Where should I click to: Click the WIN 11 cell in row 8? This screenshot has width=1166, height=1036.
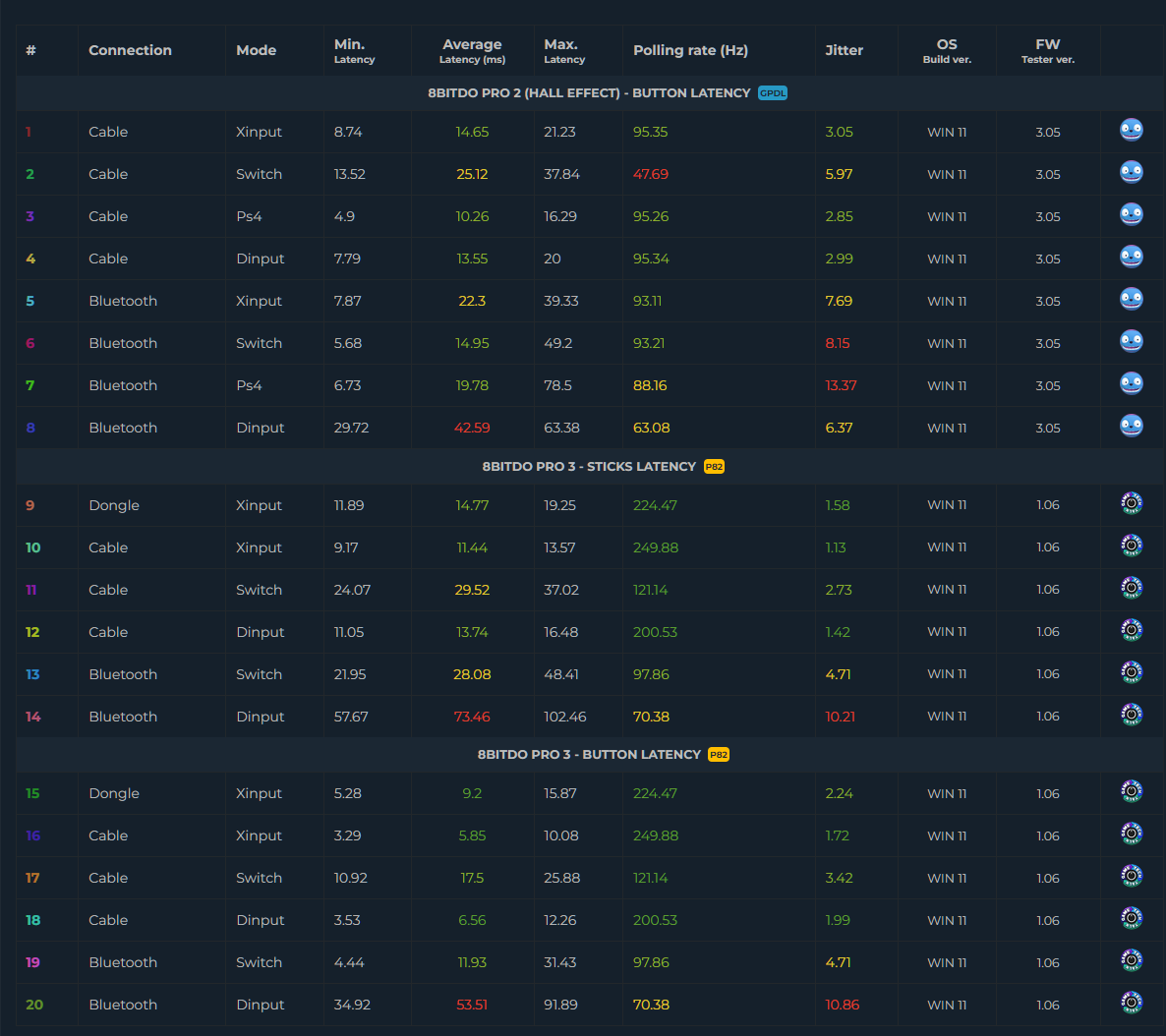click(x=947, y=429)
